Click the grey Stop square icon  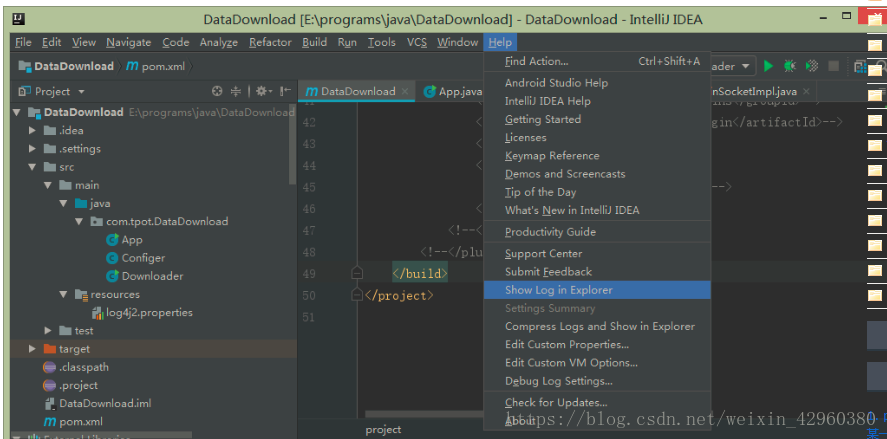pos(833,66)
